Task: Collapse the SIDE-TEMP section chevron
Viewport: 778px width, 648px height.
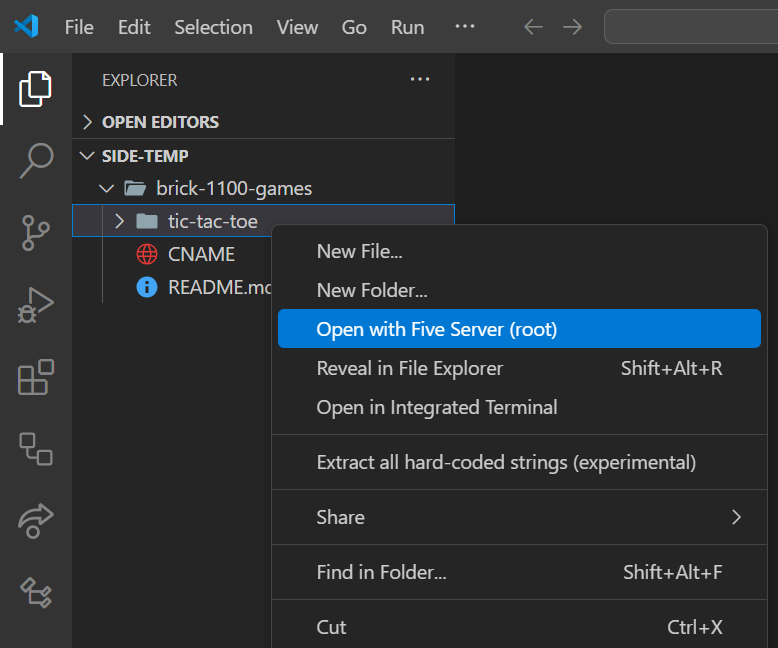Action: (87, 156)
